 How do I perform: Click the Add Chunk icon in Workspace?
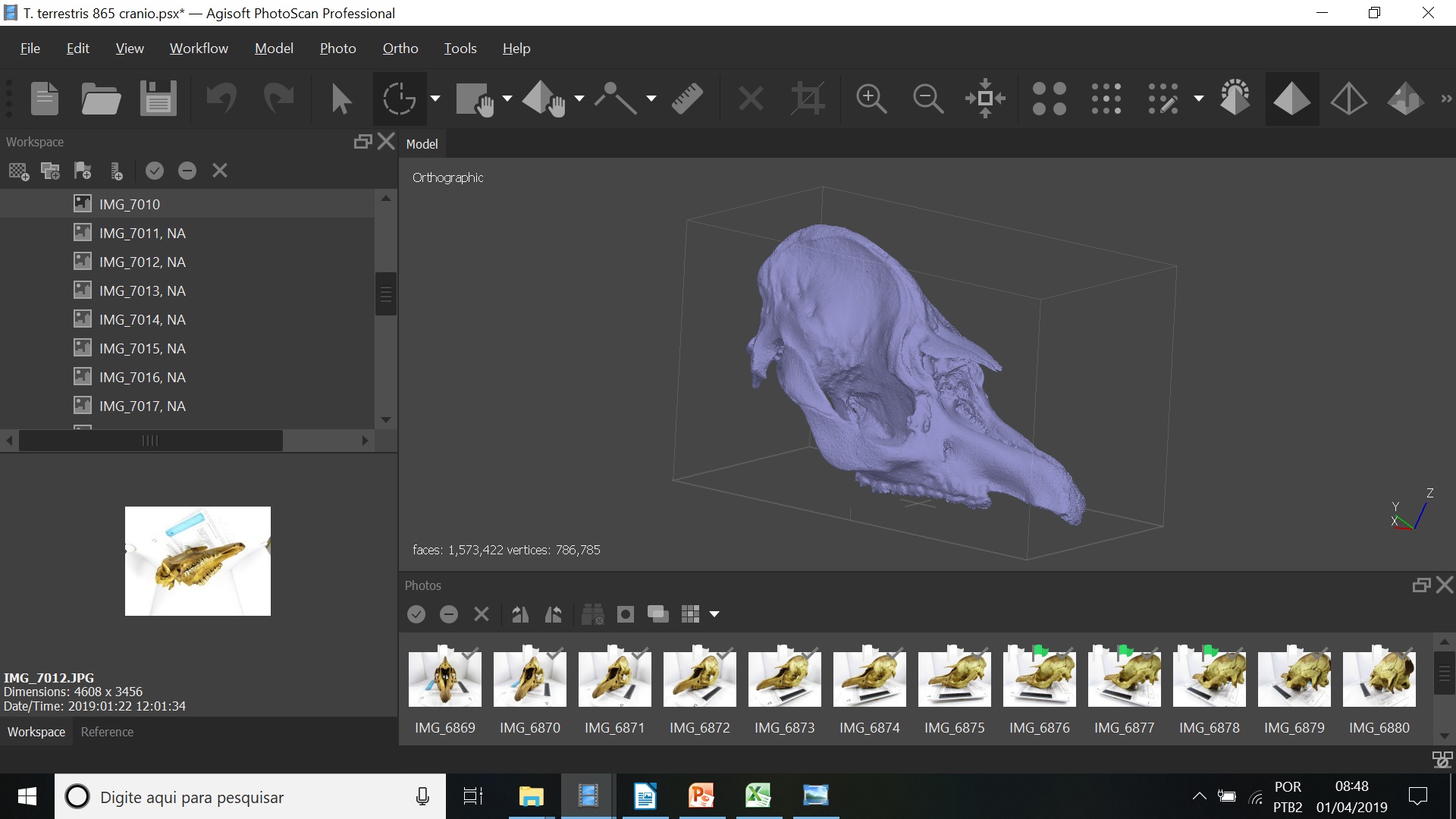coord(19,171)
